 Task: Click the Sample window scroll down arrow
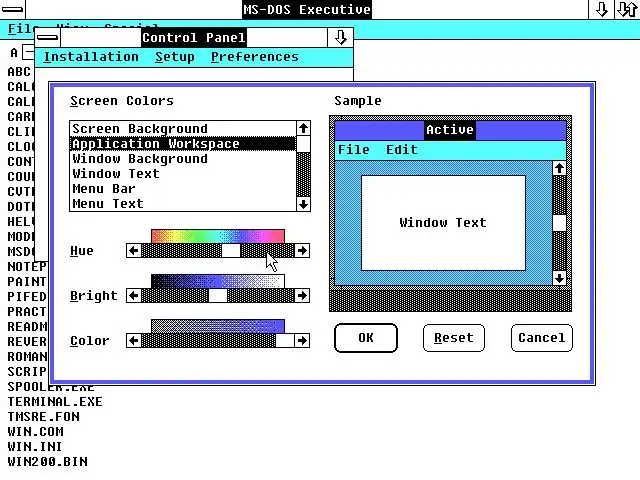pyautogui.click(x=559, y=278)
